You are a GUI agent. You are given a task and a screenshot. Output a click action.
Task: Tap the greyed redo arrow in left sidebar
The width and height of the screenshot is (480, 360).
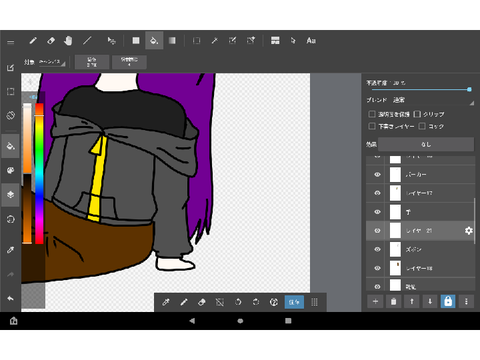click(10, 274)
